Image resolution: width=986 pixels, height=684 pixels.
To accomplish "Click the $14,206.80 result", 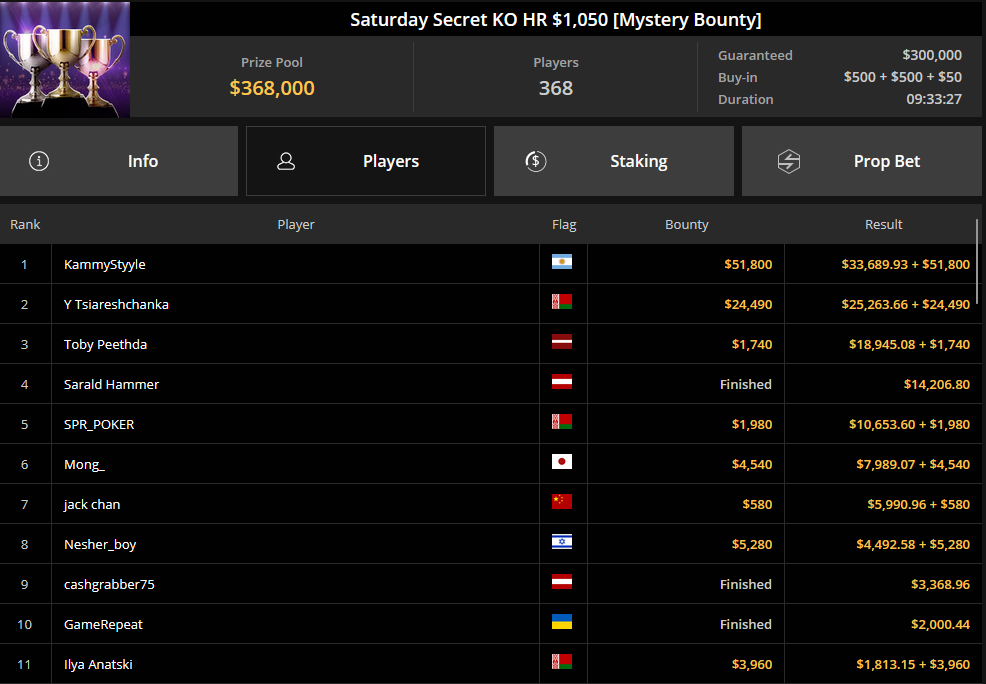I will click(x=937, y=384).
